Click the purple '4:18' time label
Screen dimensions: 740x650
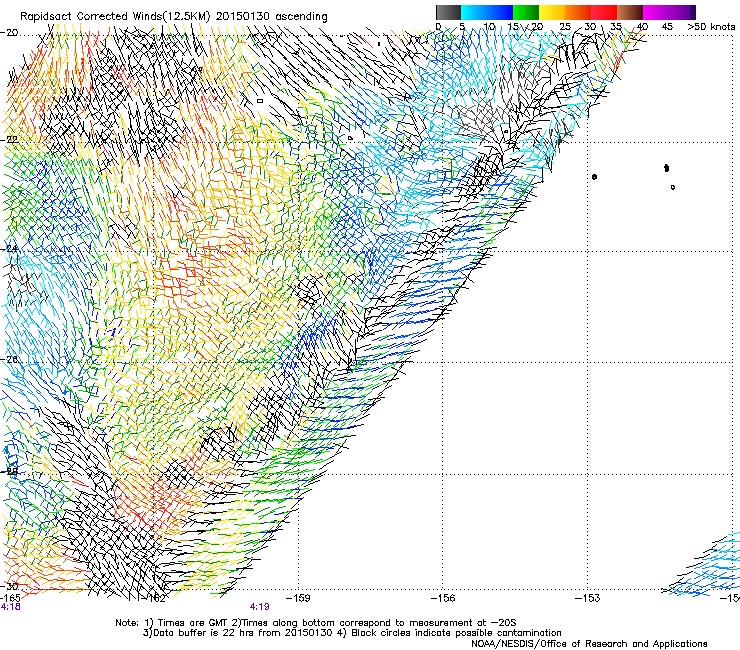(10, 607)
